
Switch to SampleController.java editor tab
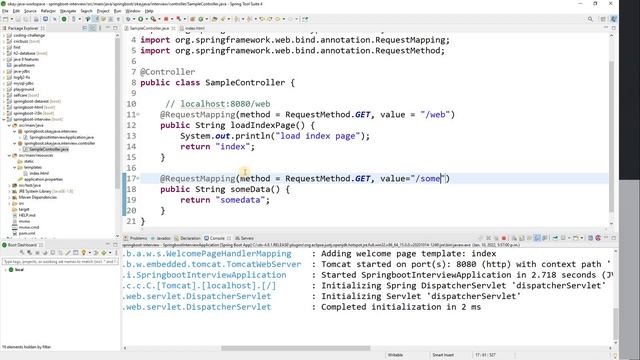[x=149, y=28]
